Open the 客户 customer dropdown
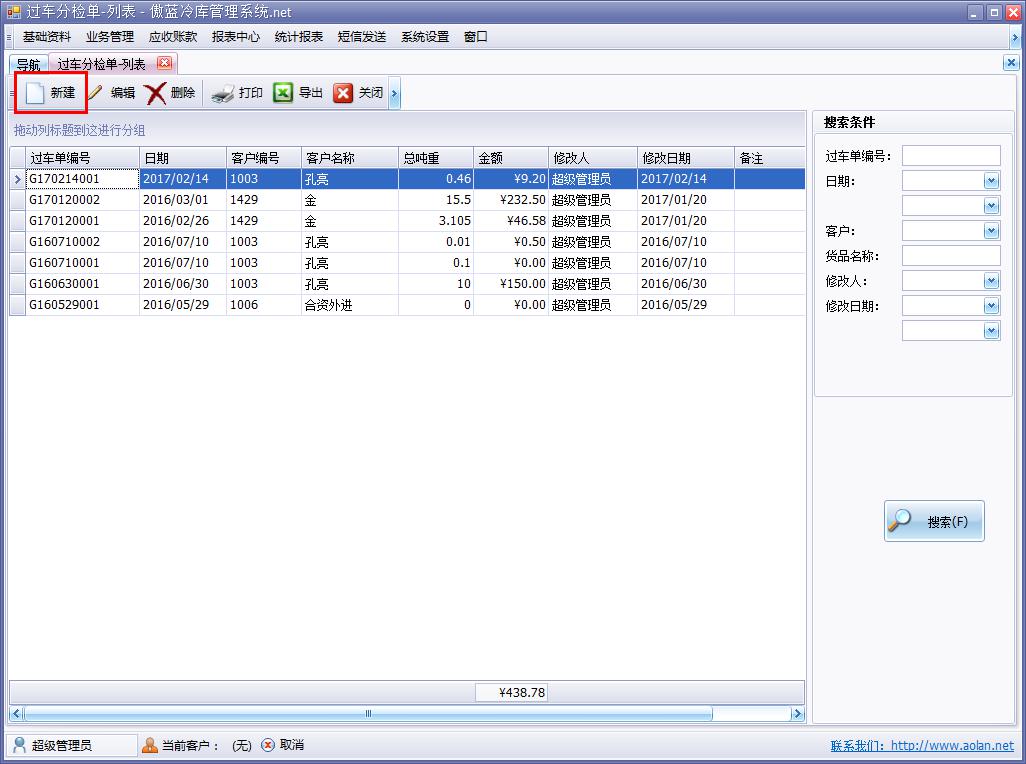Viewport: 1026px width, 764px height. 991,231
